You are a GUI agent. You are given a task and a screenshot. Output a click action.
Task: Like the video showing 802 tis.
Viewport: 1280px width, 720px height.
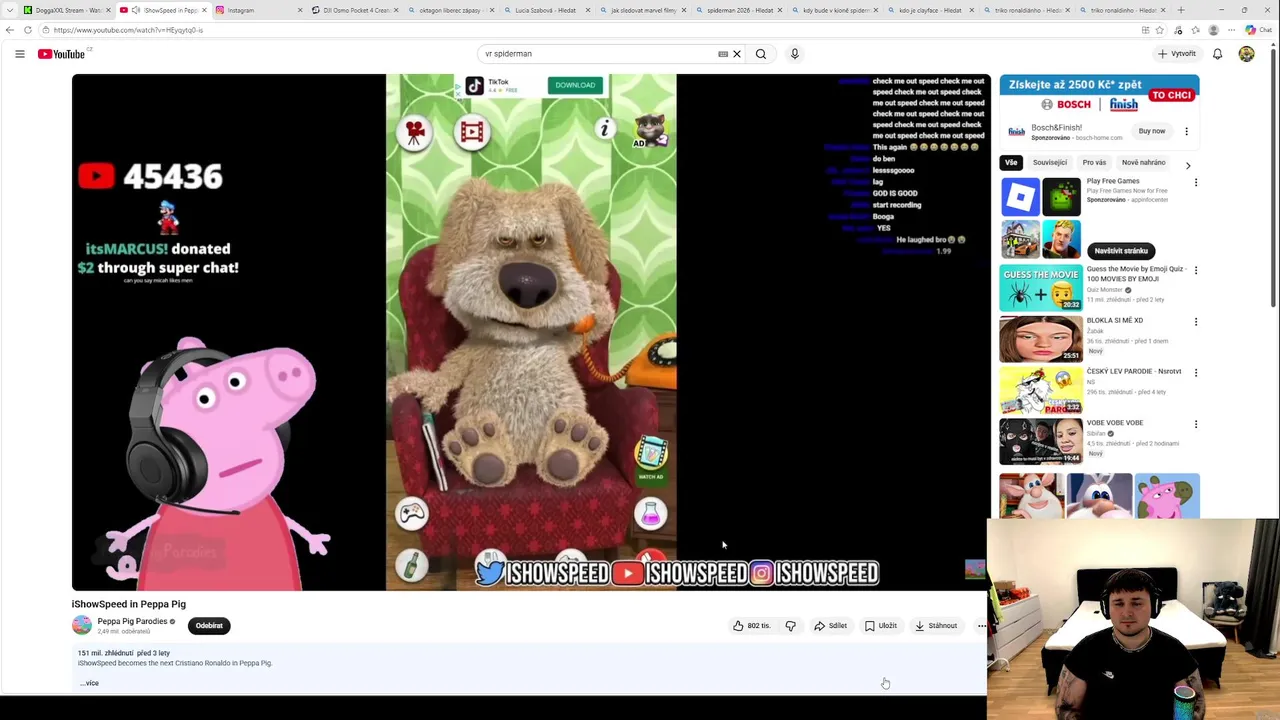752,626
